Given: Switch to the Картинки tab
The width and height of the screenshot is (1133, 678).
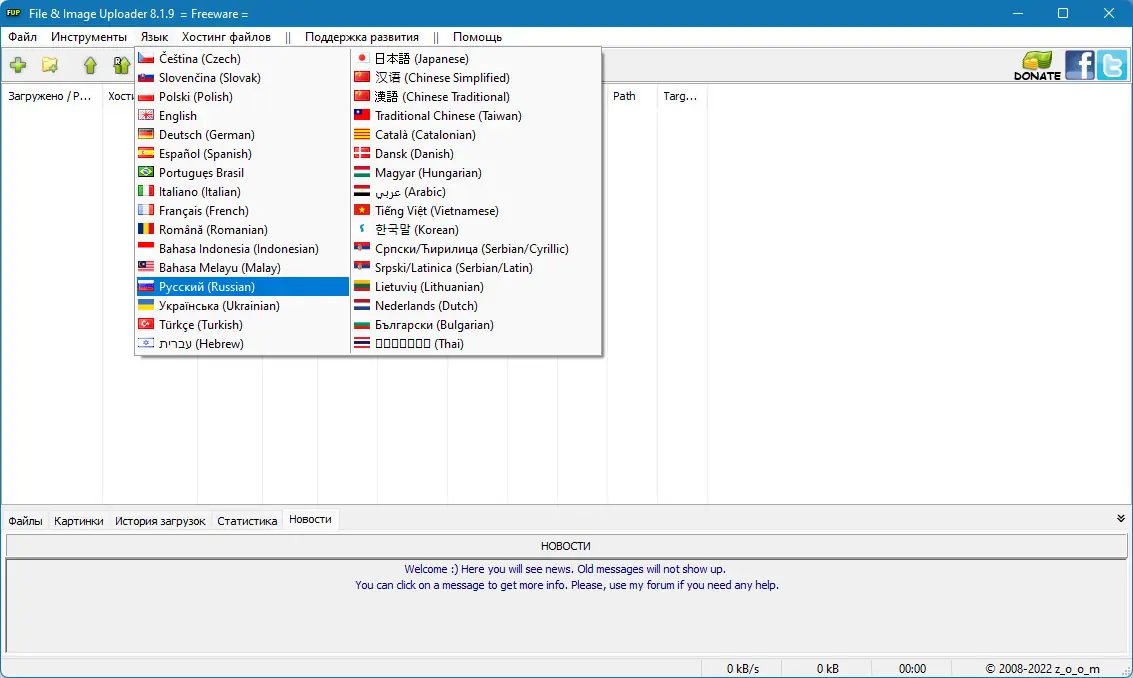Looking at the screenshot, I should 79,521.
